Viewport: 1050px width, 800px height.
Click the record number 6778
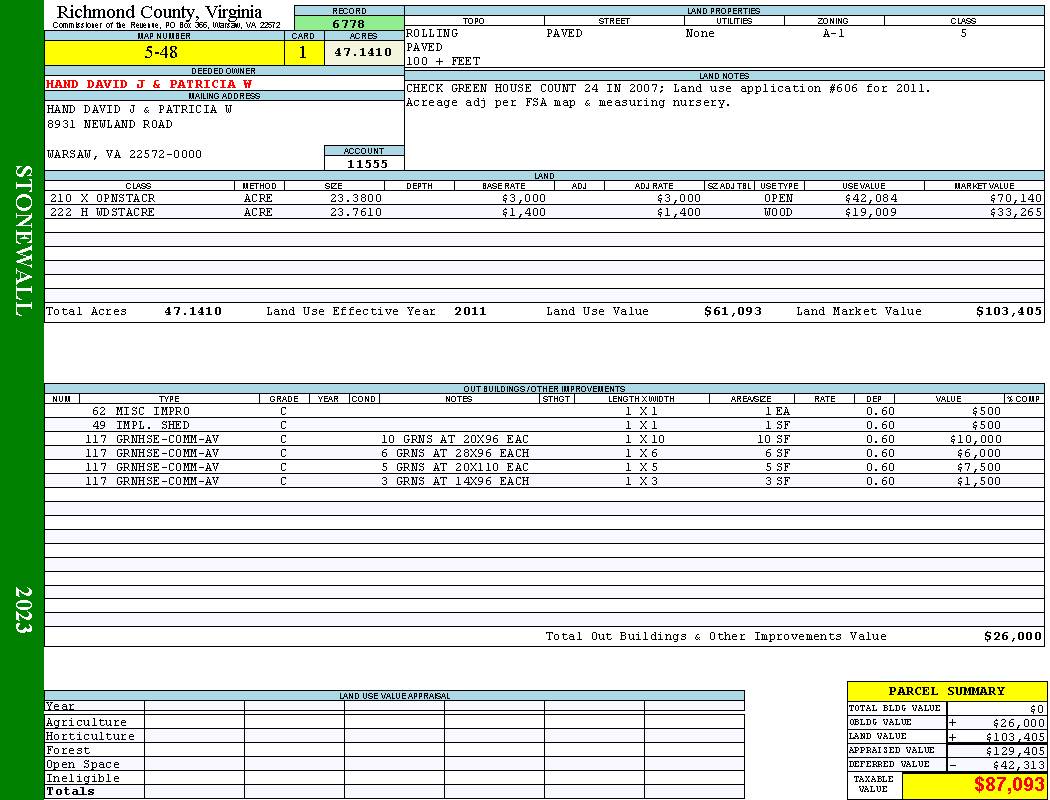[349, 24]
